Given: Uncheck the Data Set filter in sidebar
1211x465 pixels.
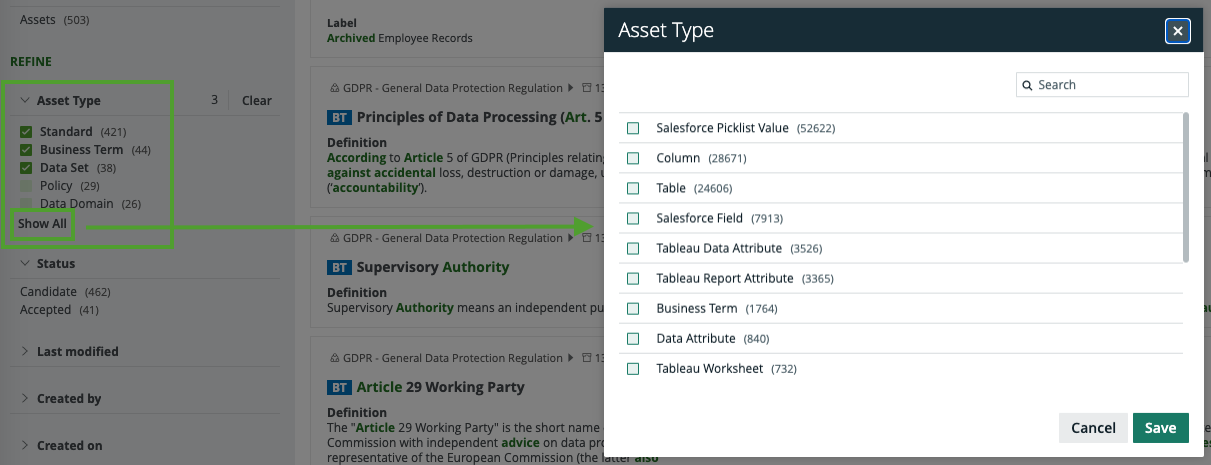Looking at the screenshot, I should (27, 168).
